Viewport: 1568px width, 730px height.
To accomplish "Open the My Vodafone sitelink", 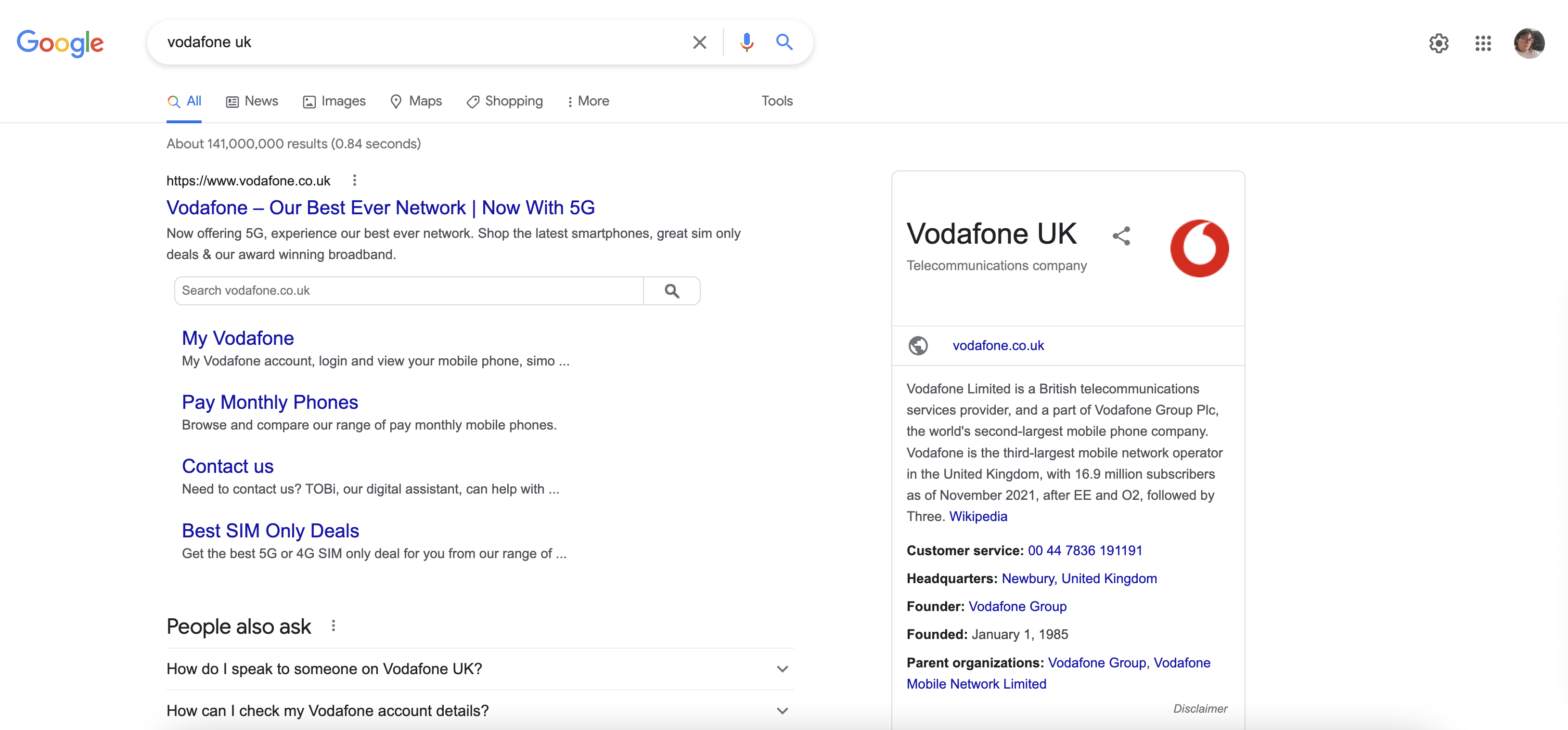I will 238,338.
